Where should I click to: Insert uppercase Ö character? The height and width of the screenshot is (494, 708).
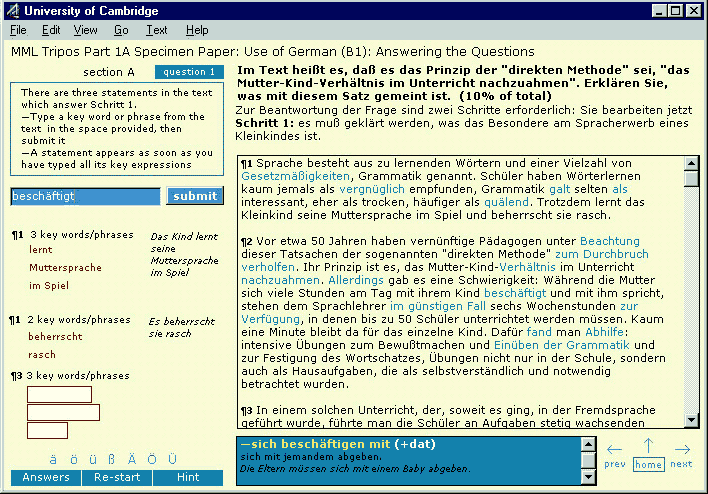tap(152, 459)
